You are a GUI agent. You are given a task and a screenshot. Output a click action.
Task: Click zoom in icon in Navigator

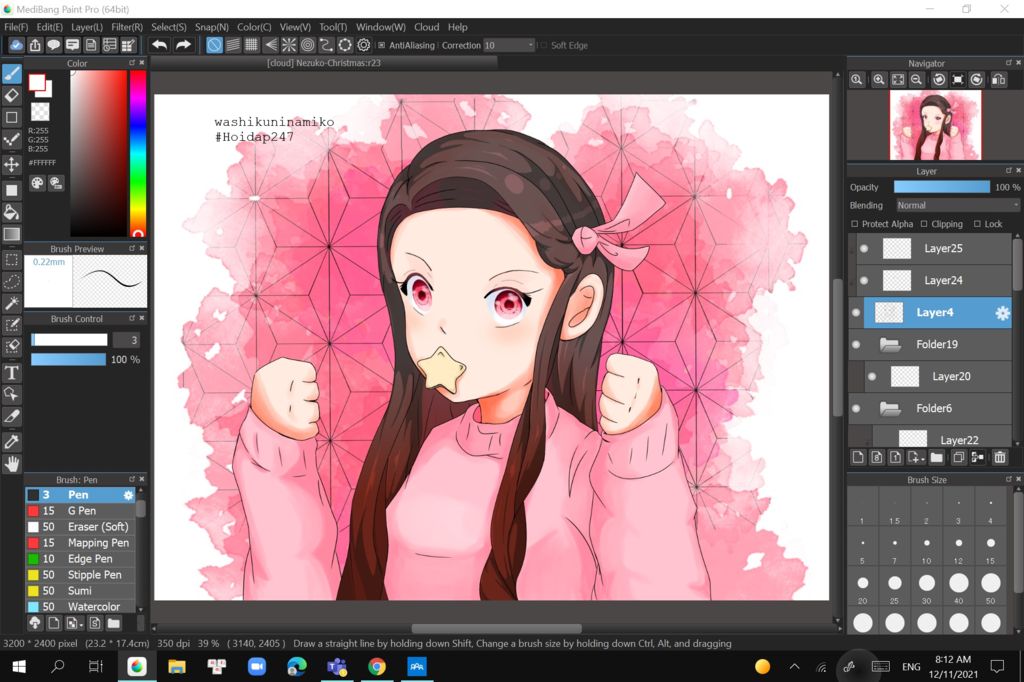(879, 80)
